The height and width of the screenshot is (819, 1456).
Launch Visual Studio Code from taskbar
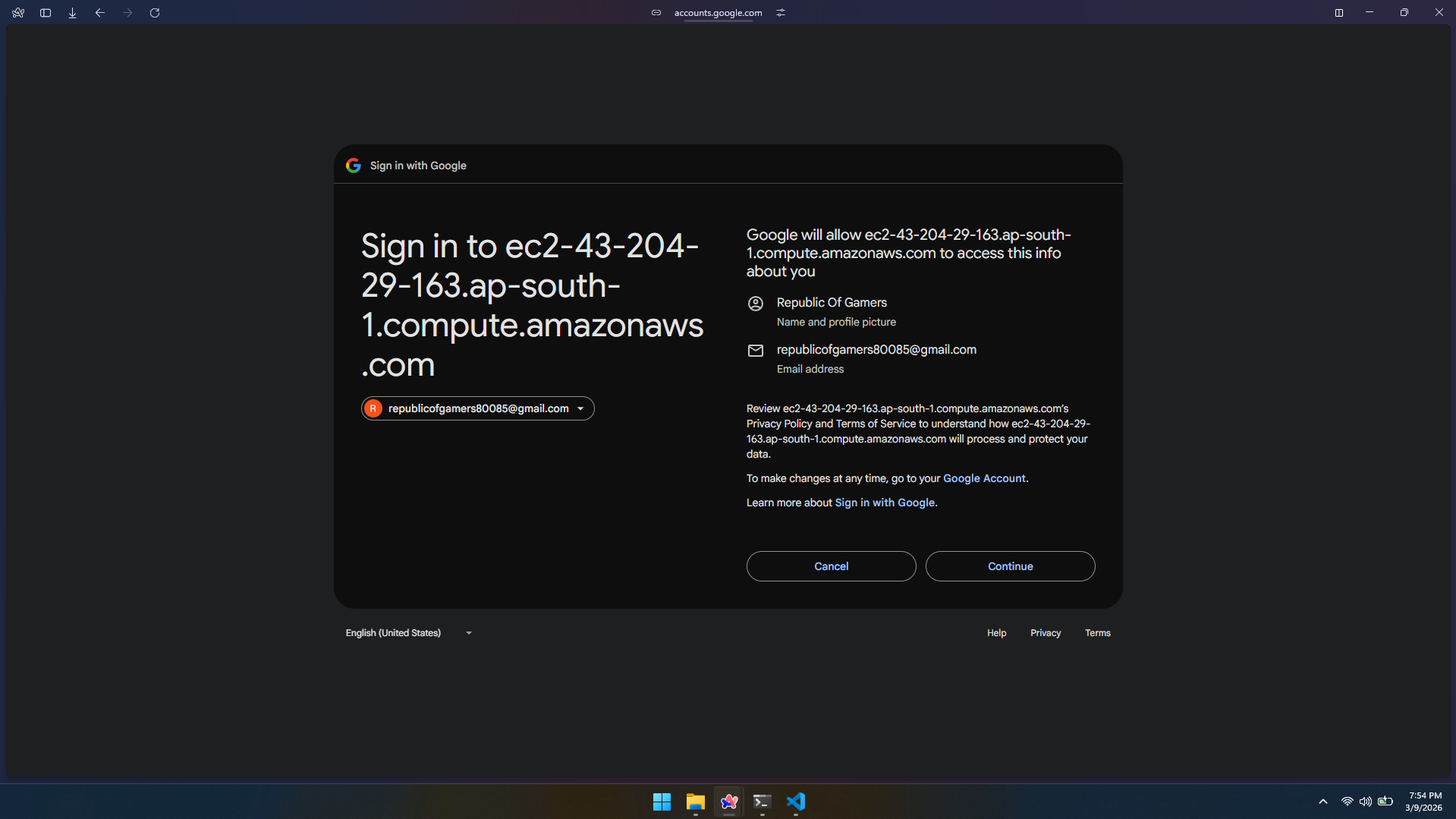(x=796, y=802)
